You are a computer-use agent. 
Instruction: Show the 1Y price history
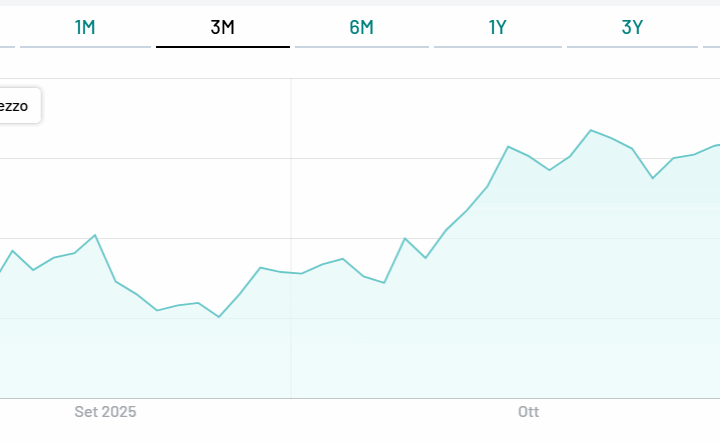tap(497, 28)
